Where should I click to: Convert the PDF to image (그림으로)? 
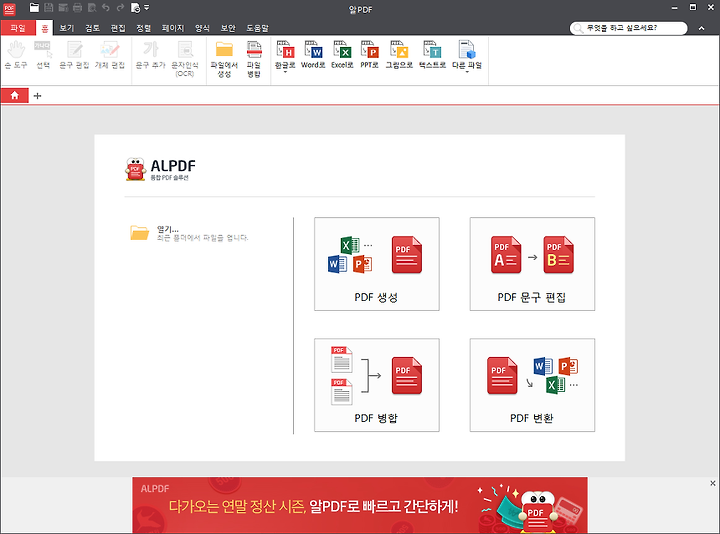coord(399,55)
